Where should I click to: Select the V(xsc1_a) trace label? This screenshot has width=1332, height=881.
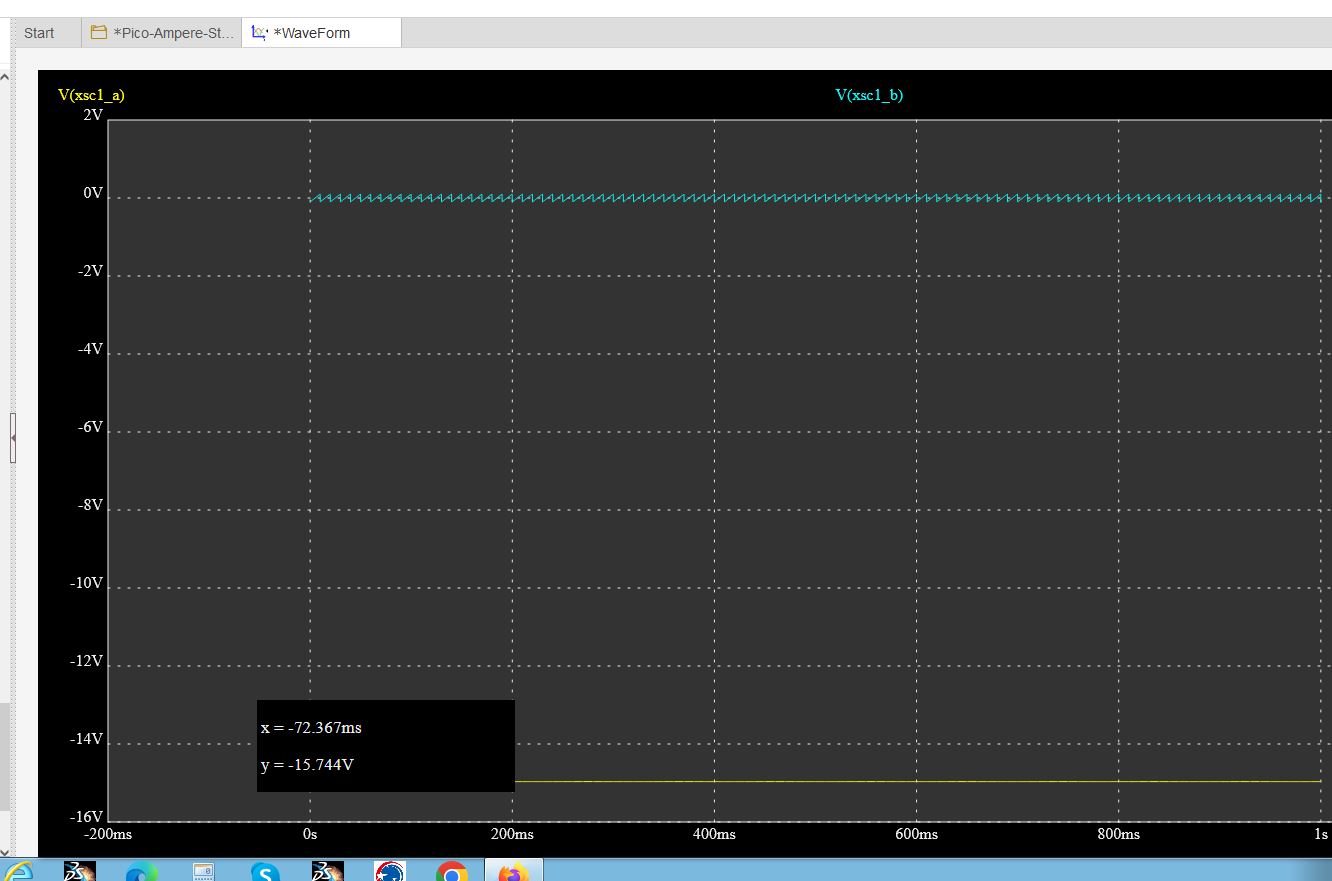click(91, 95)
